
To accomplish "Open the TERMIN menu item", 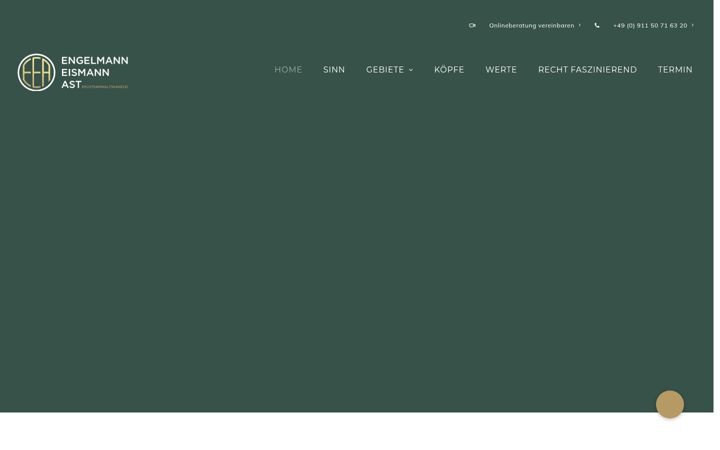I will point(675,70).
